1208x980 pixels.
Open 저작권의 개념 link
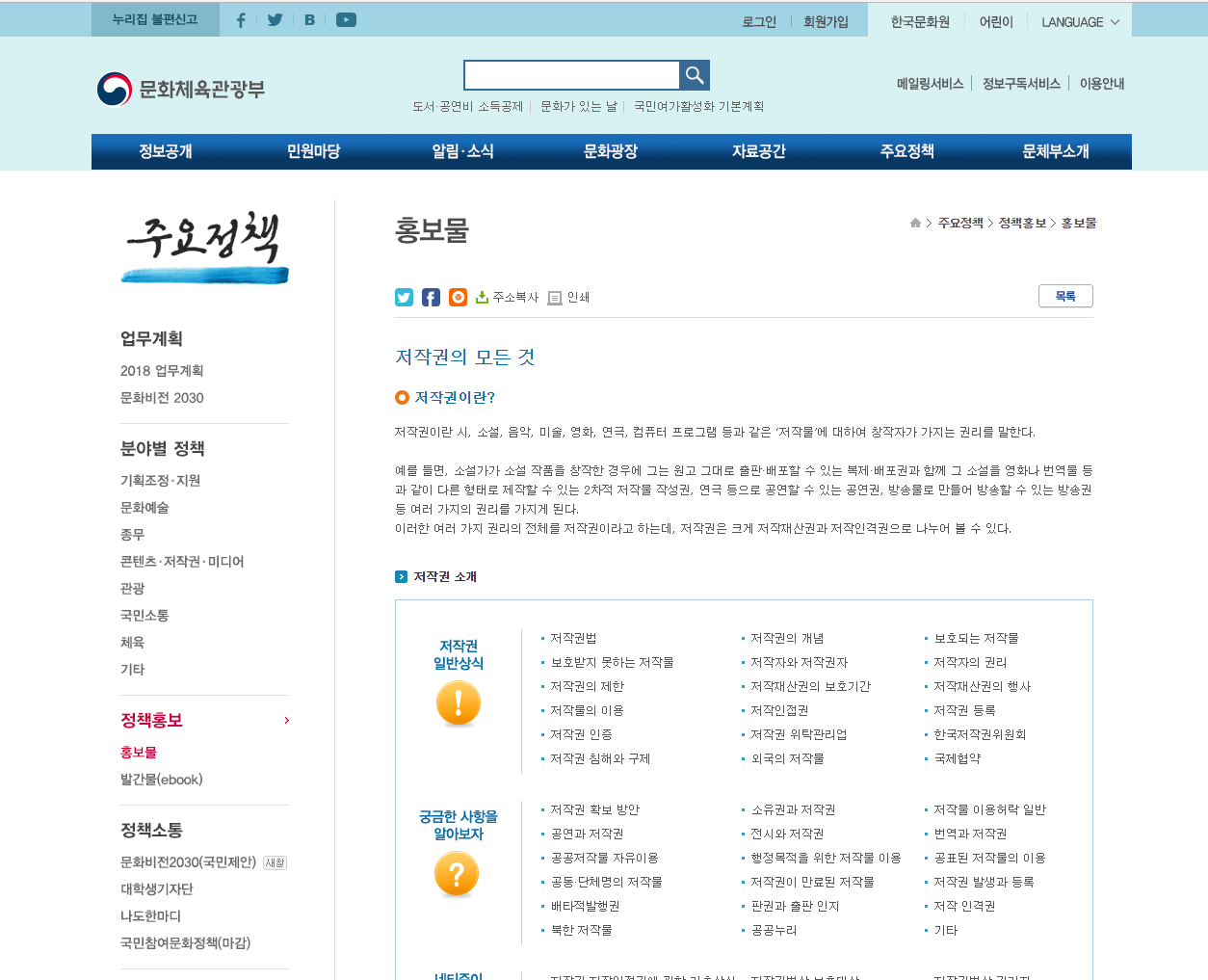787,638
